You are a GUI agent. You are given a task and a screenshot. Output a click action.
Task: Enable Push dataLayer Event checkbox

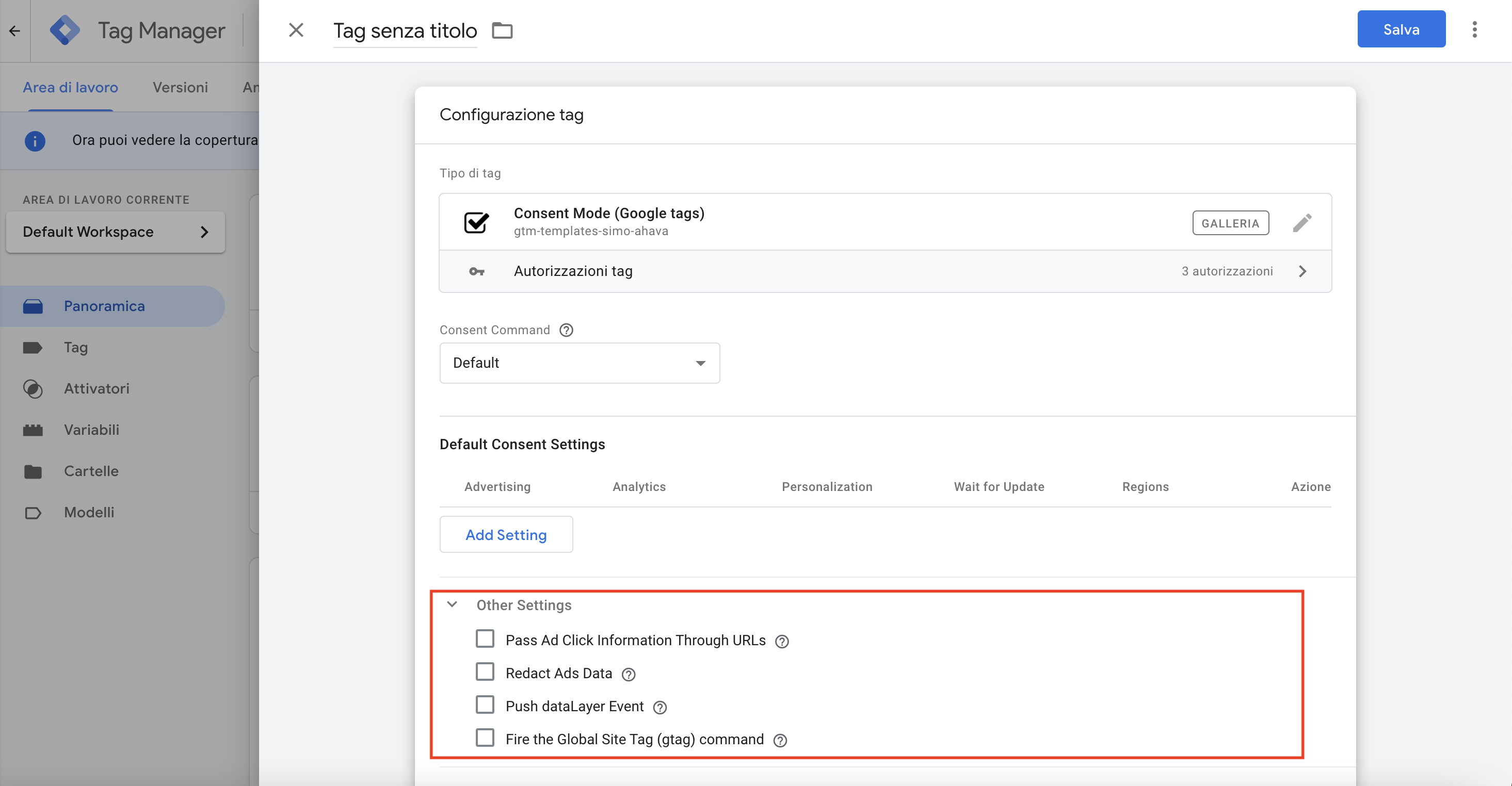point(485,705)
